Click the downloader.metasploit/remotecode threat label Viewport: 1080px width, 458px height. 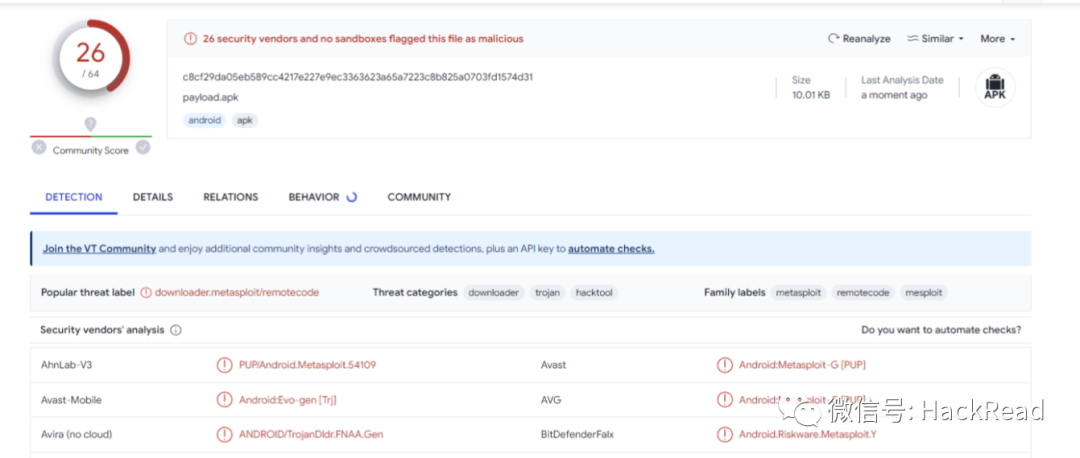(x=237, y=293)
